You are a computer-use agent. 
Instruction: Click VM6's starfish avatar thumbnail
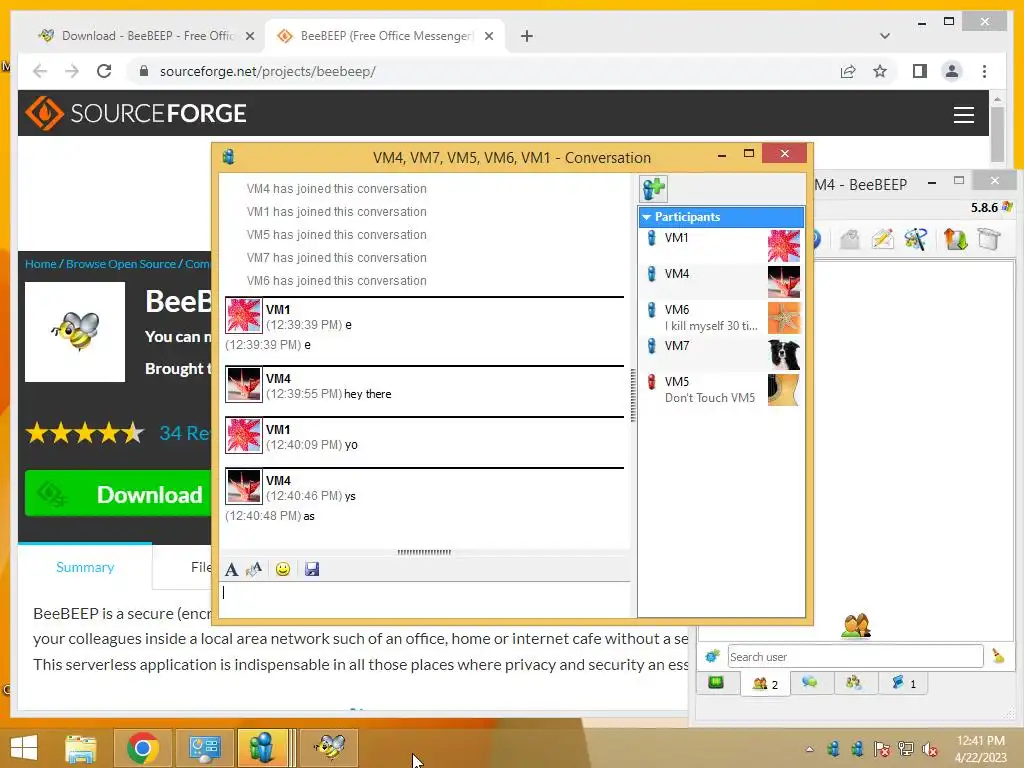(x=784, y=318)
